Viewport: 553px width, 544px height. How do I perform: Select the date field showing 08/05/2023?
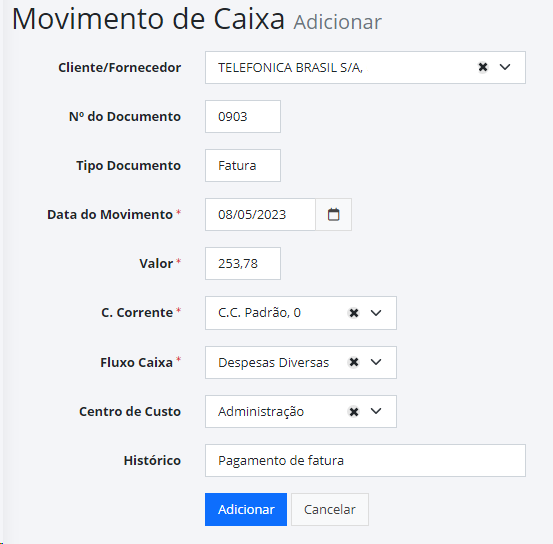pos(260,214)
